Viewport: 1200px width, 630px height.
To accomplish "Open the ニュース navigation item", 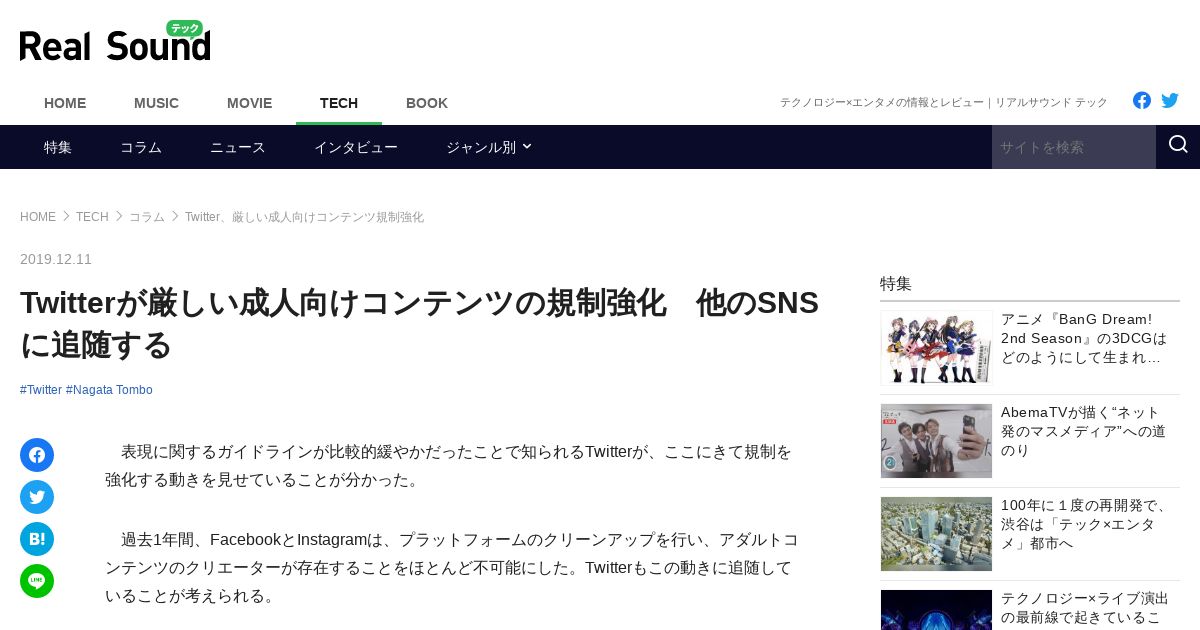I will click(238, 147).
